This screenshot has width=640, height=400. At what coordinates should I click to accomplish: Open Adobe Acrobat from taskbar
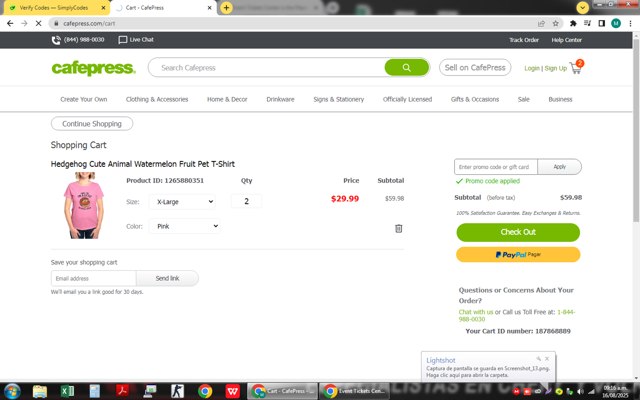pos(122,391)
